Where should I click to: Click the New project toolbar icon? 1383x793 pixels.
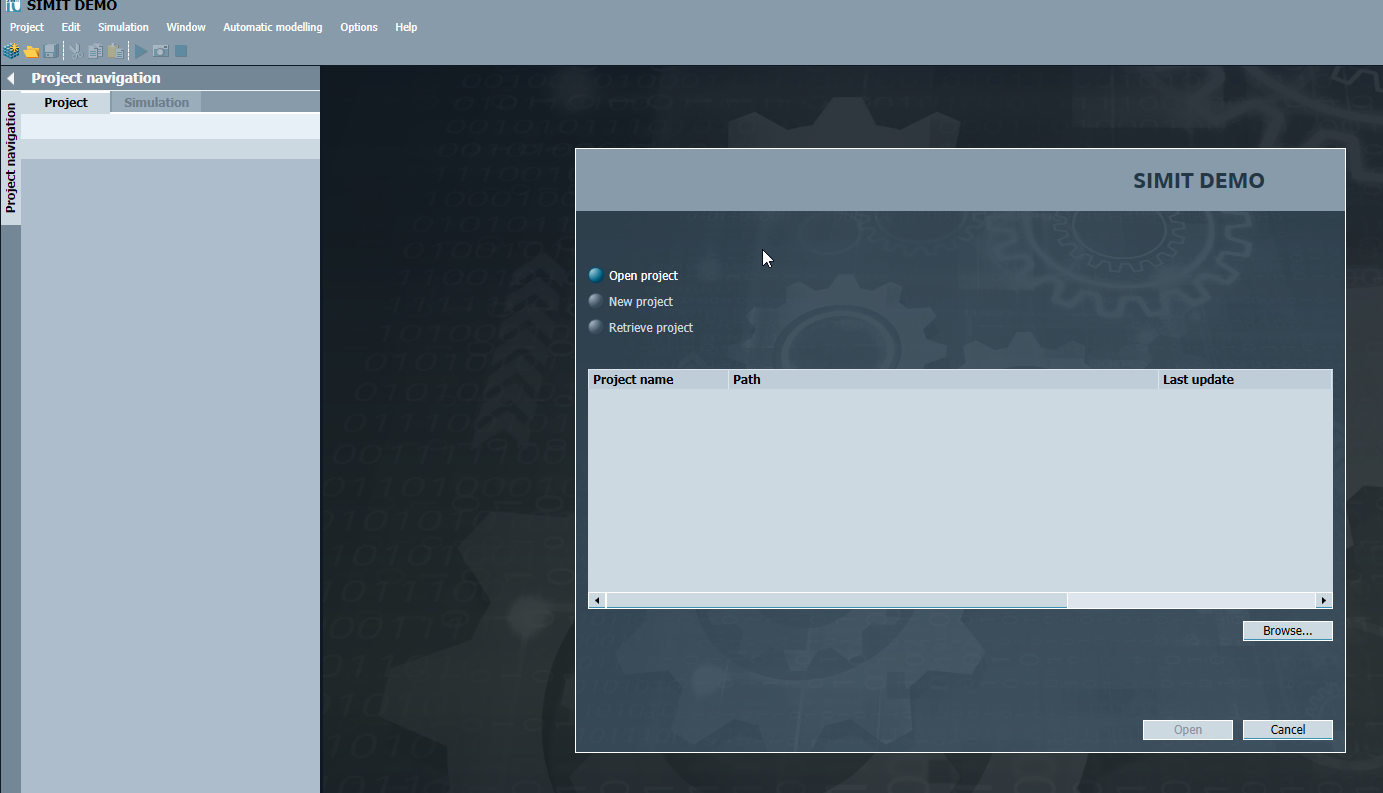click(12, 51)
